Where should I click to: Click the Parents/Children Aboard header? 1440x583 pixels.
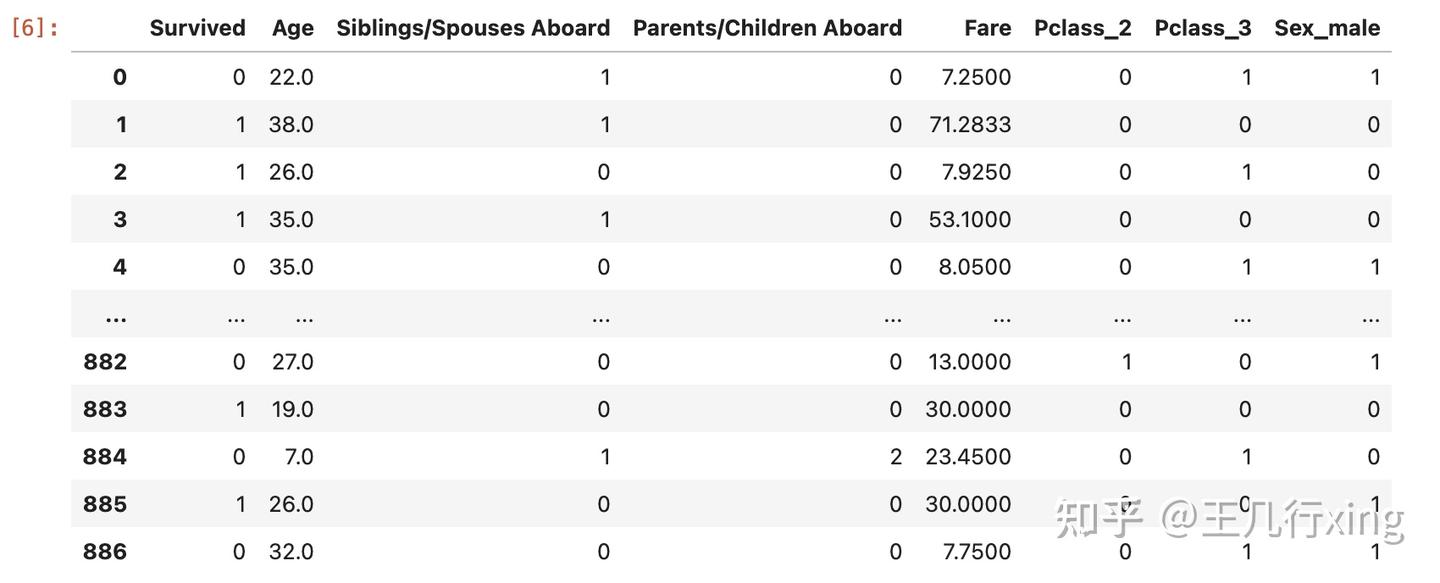(767, 28)
